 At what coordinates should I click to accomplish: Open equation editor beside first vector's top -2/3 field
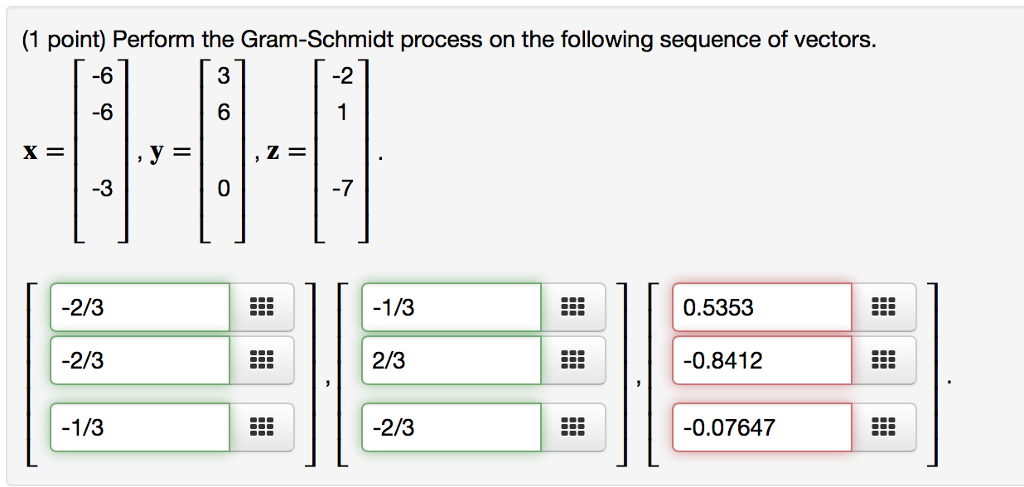[x=261, y=307]
